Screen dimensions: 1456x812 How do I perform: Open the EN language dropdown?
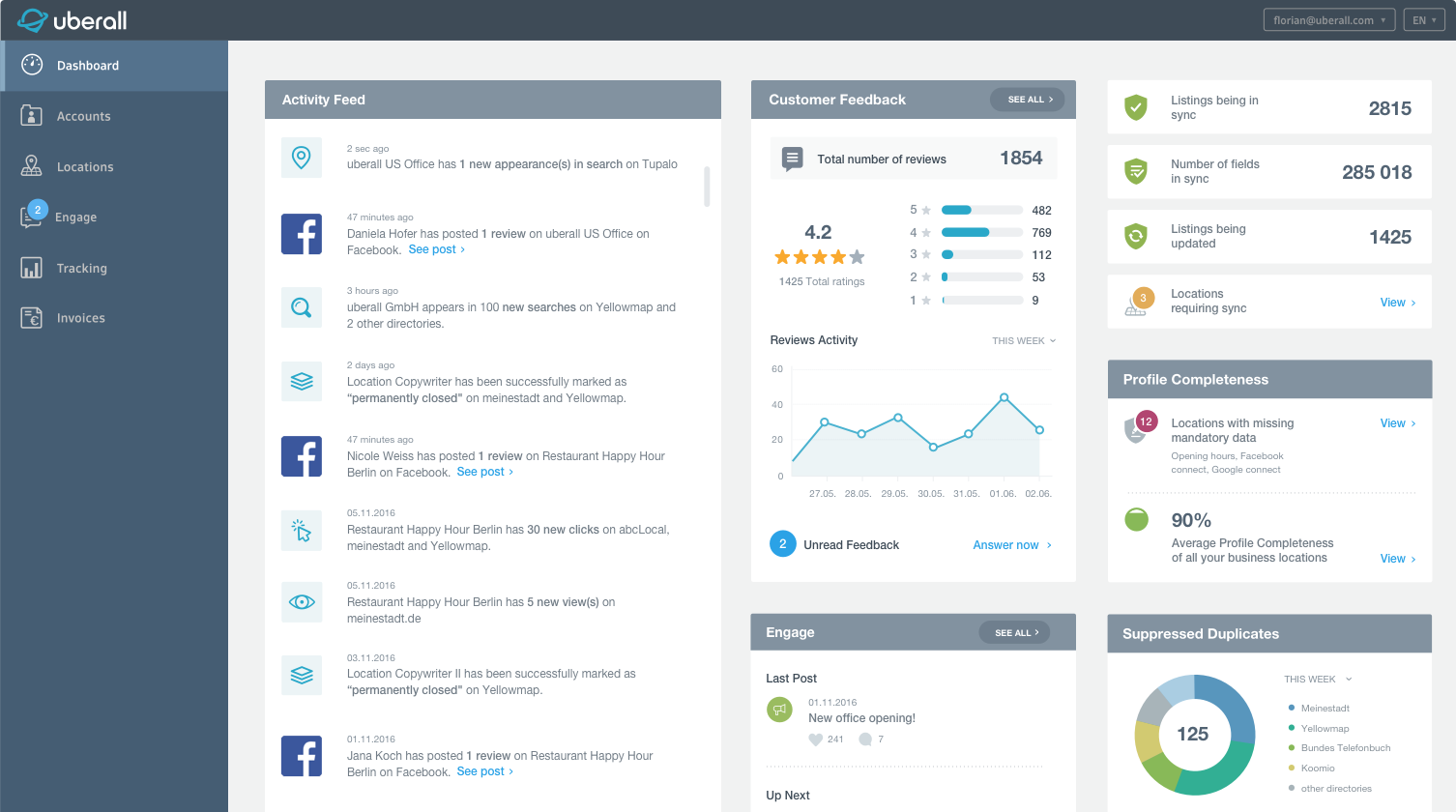pyautogui.click(x=1424, y=20)
